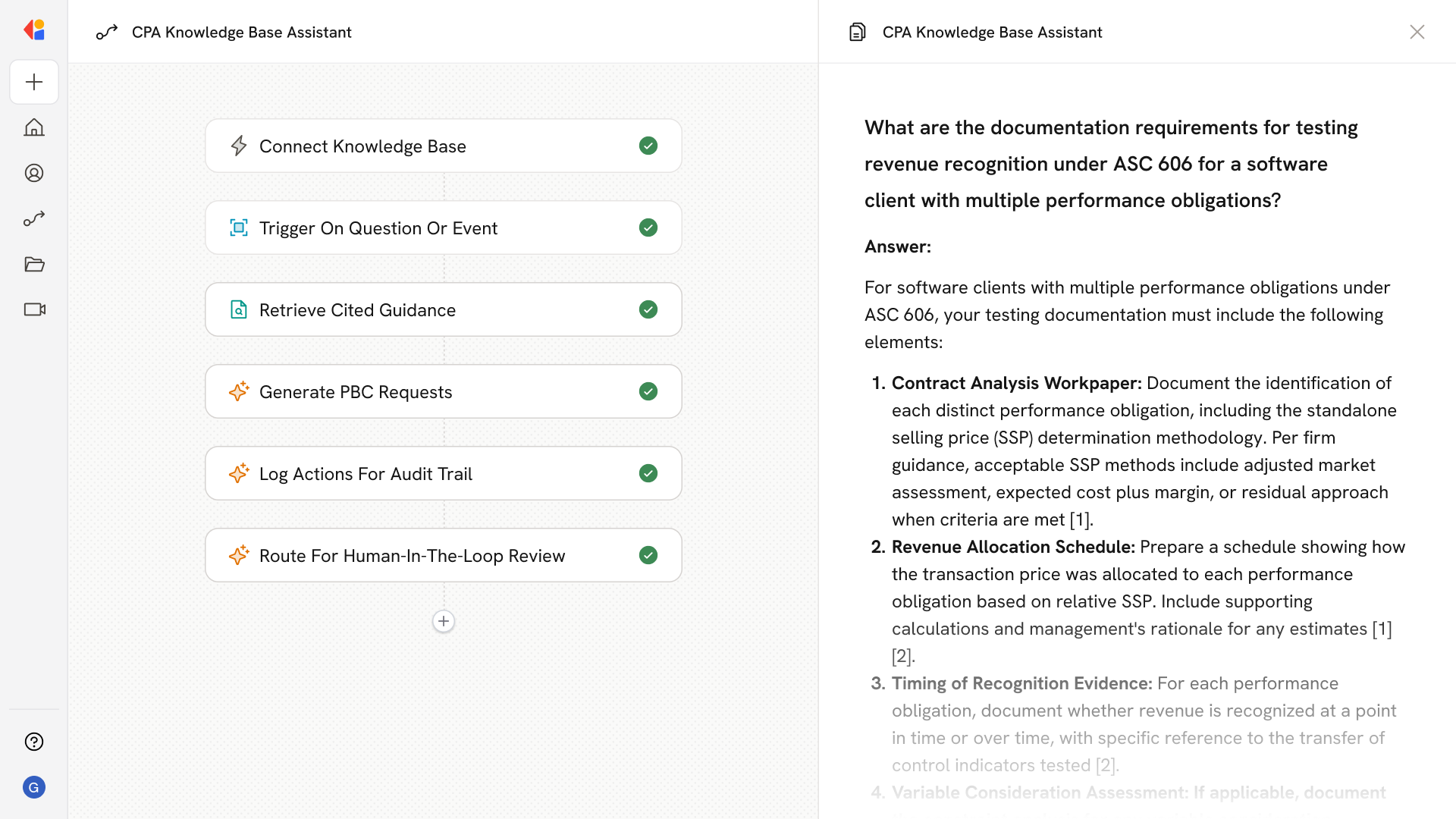
Task: Click the blue G account avatar
Action: pyautogui.click(x=34, y=787)
